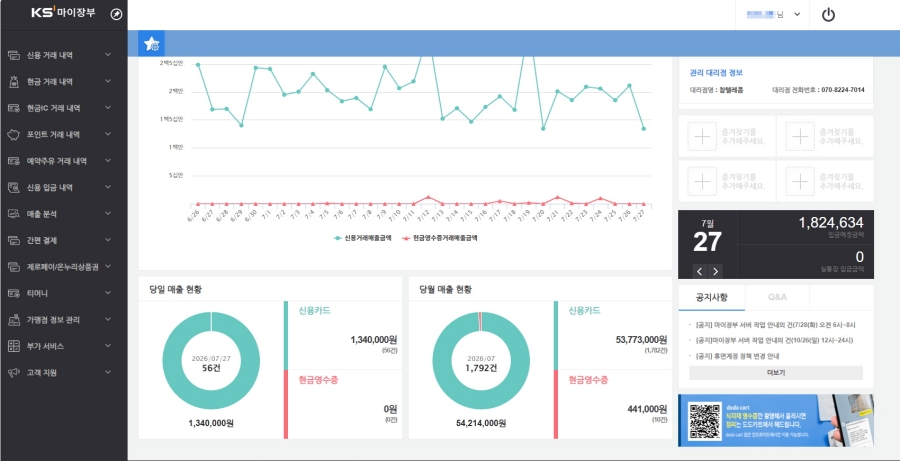Screen dimensions: 900x461
Task: Click the power logout icon
Action: [x=828, y=15]
